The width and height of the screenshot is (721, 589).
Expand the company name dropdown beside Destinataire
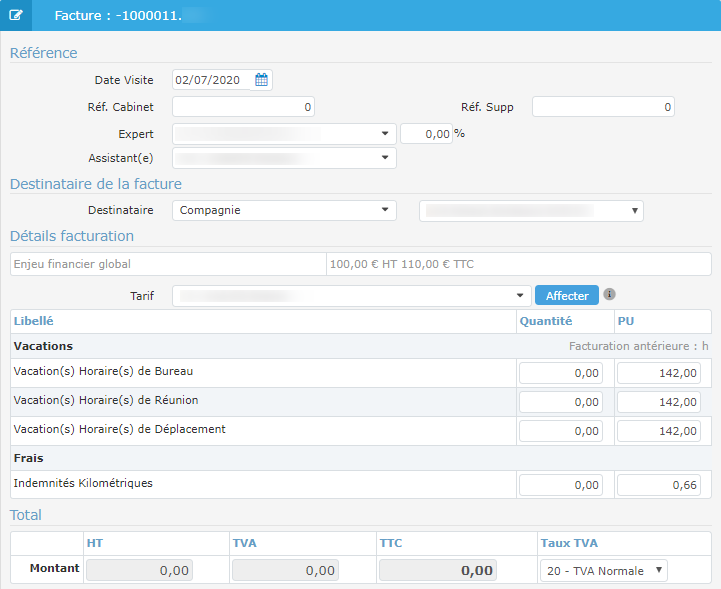pyautogui.click(x=531, y=211)
